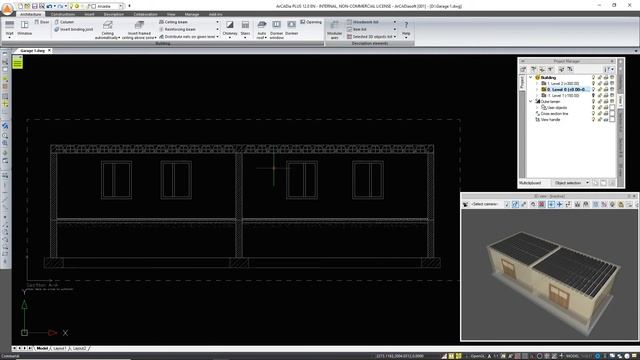Click the green hamburger icon in the drawing corner
Image resolution: width=640 pixels, height=360 pixels.
pos(18,62)
